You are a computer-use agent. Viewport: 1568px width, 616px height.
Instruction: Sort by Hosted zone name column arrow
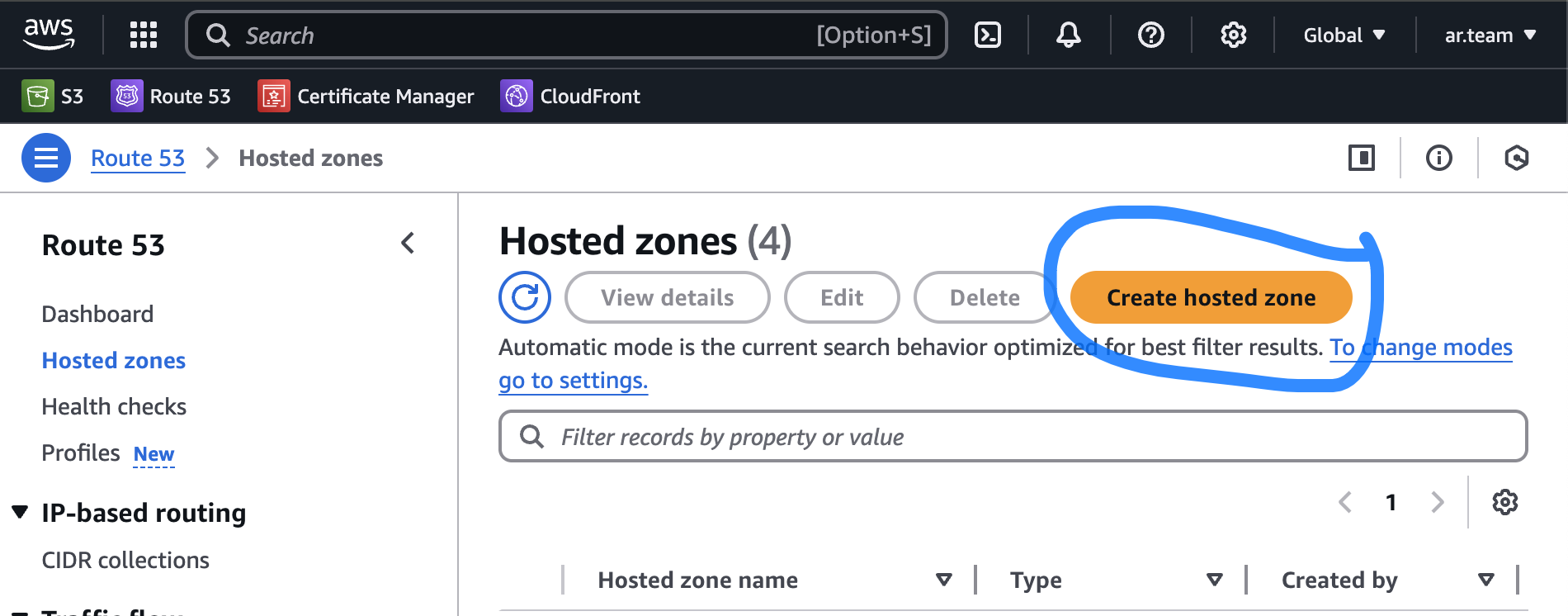coord(944,580)
